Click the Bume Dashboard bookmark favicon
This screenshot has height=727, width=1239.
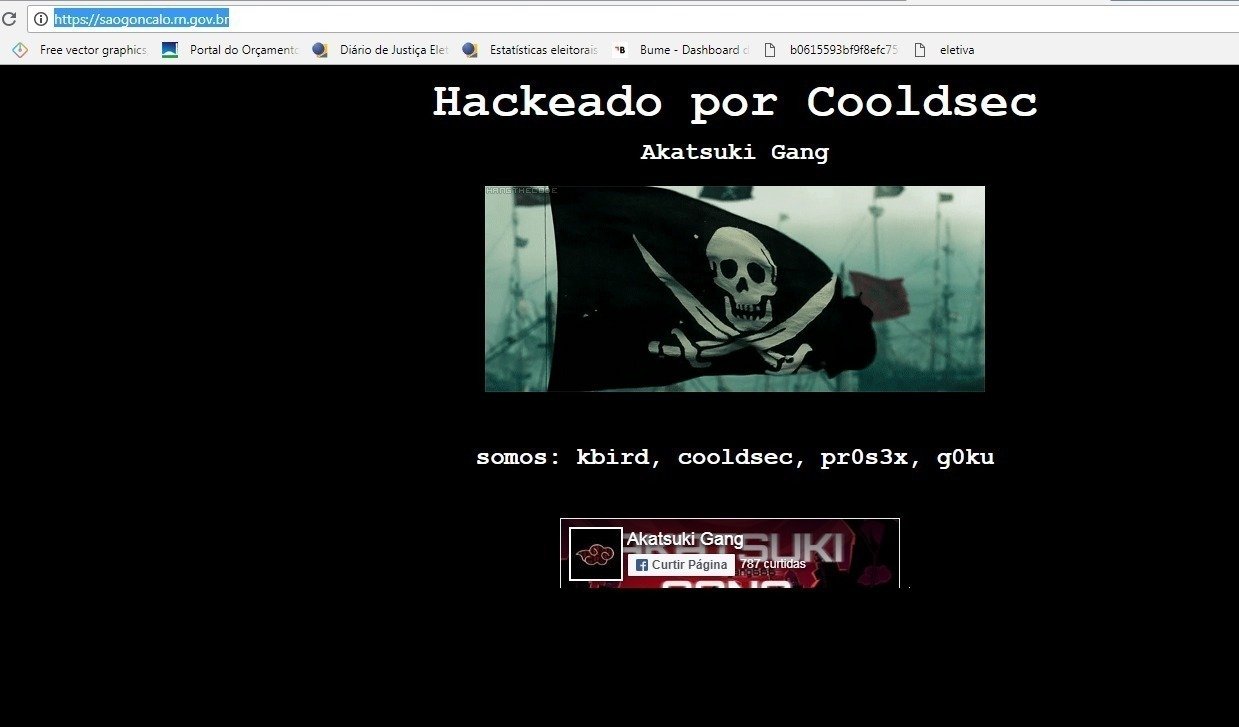(620, 50)
